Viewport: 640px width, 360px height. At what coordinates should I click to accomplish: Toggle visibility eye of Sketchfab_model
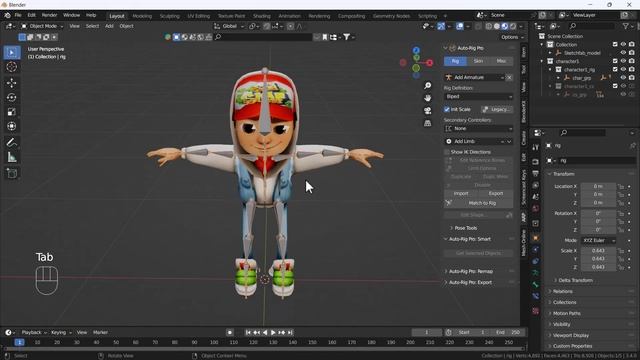coord(623,53)
